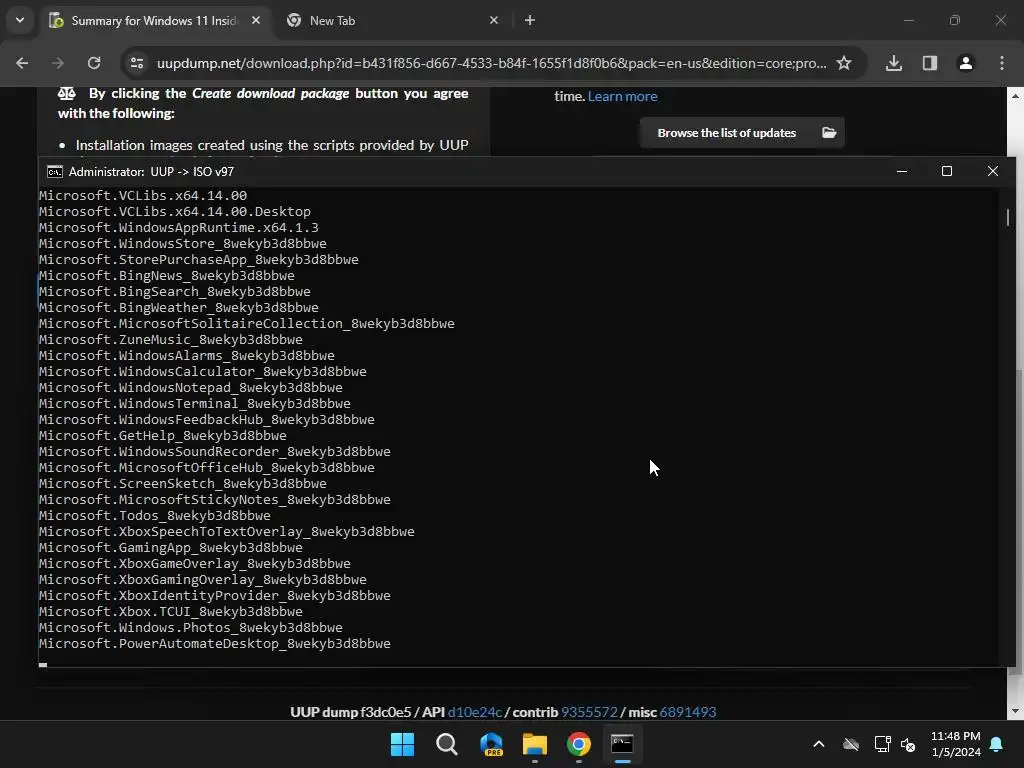Open notifications bell icon

[997, 744]
